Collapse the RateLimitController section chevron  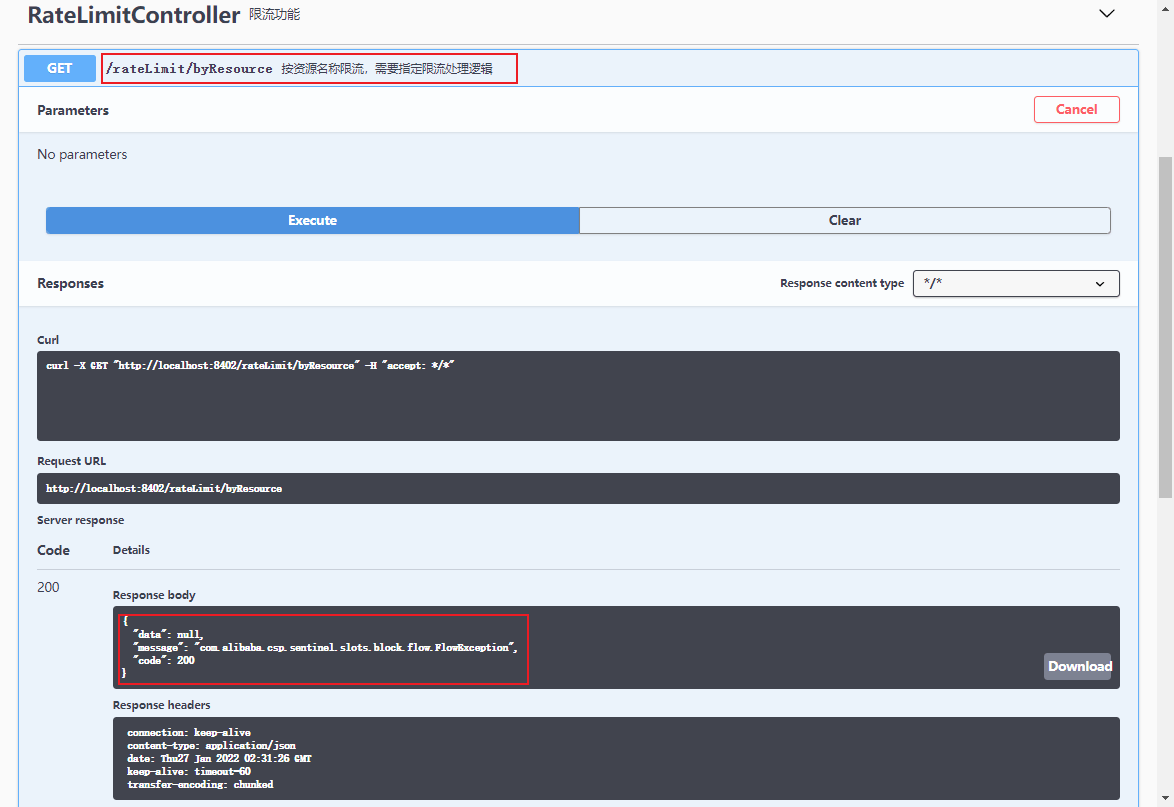pyautogui.click(x=1106, y=13)
